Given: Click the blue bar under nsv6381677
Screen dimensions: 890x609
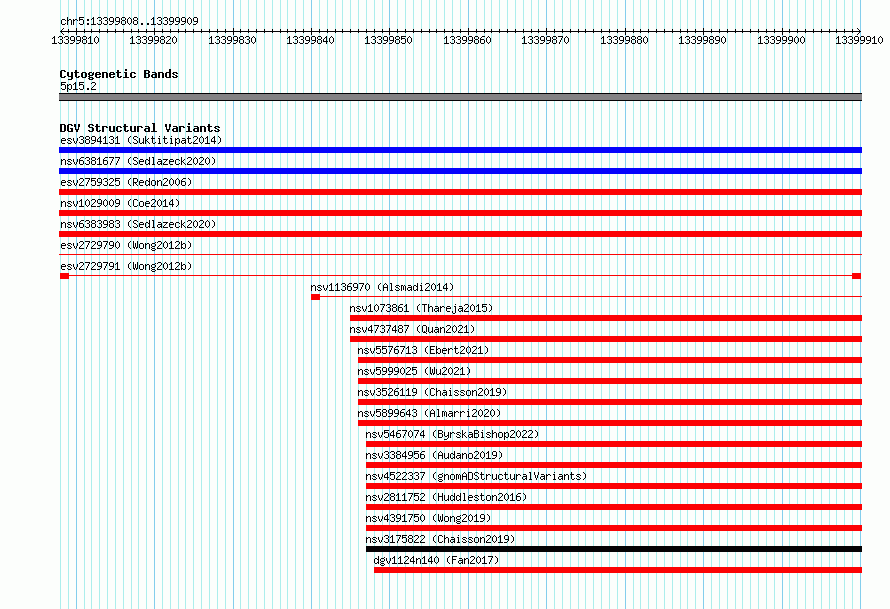Looking at the screenshot, I should point(460,171).
